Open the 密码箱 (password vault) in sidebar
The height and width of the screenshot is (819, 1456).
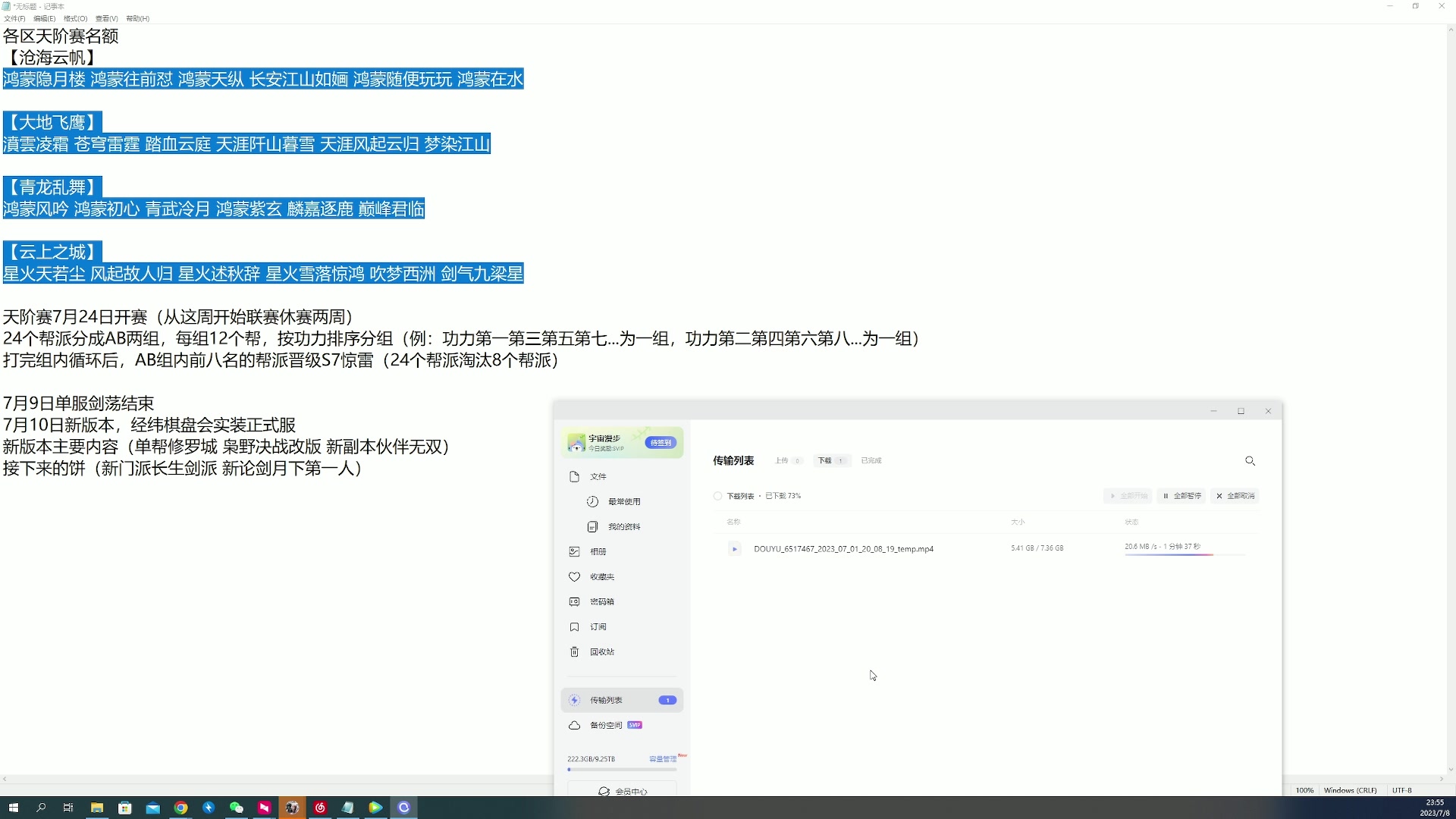tap(601, 601)
